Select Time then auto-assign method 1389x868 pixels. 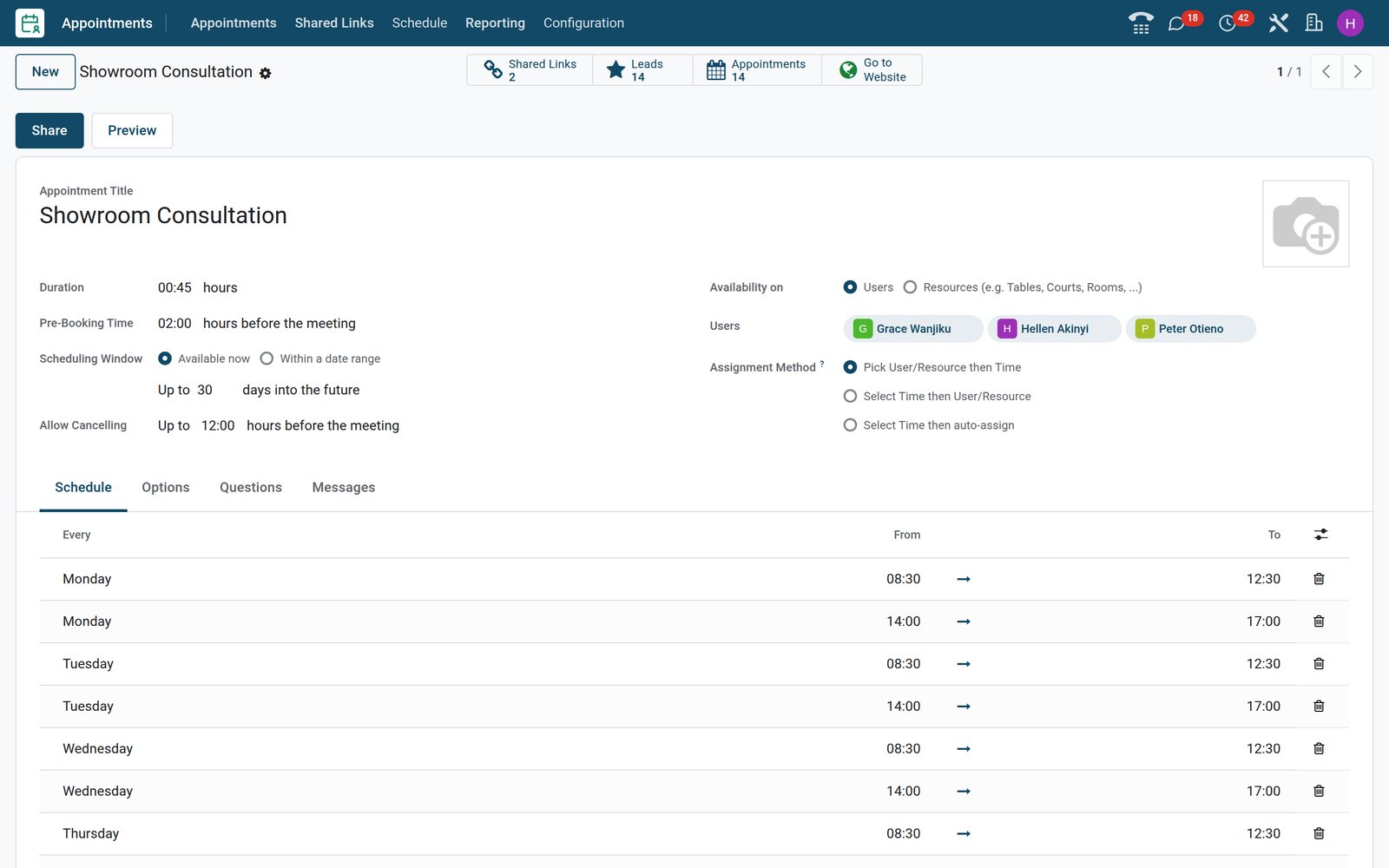pyautogui.click(x=850, y=425)
